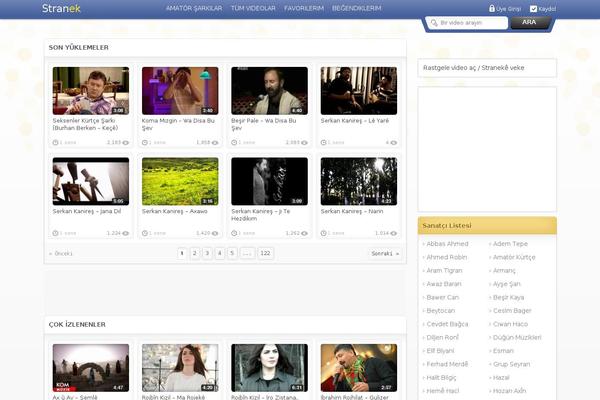Open artist Hozan Aydın in the list
Image resolution: width=600 pixels, height=400 pixels.
click(x=509, y=391)
